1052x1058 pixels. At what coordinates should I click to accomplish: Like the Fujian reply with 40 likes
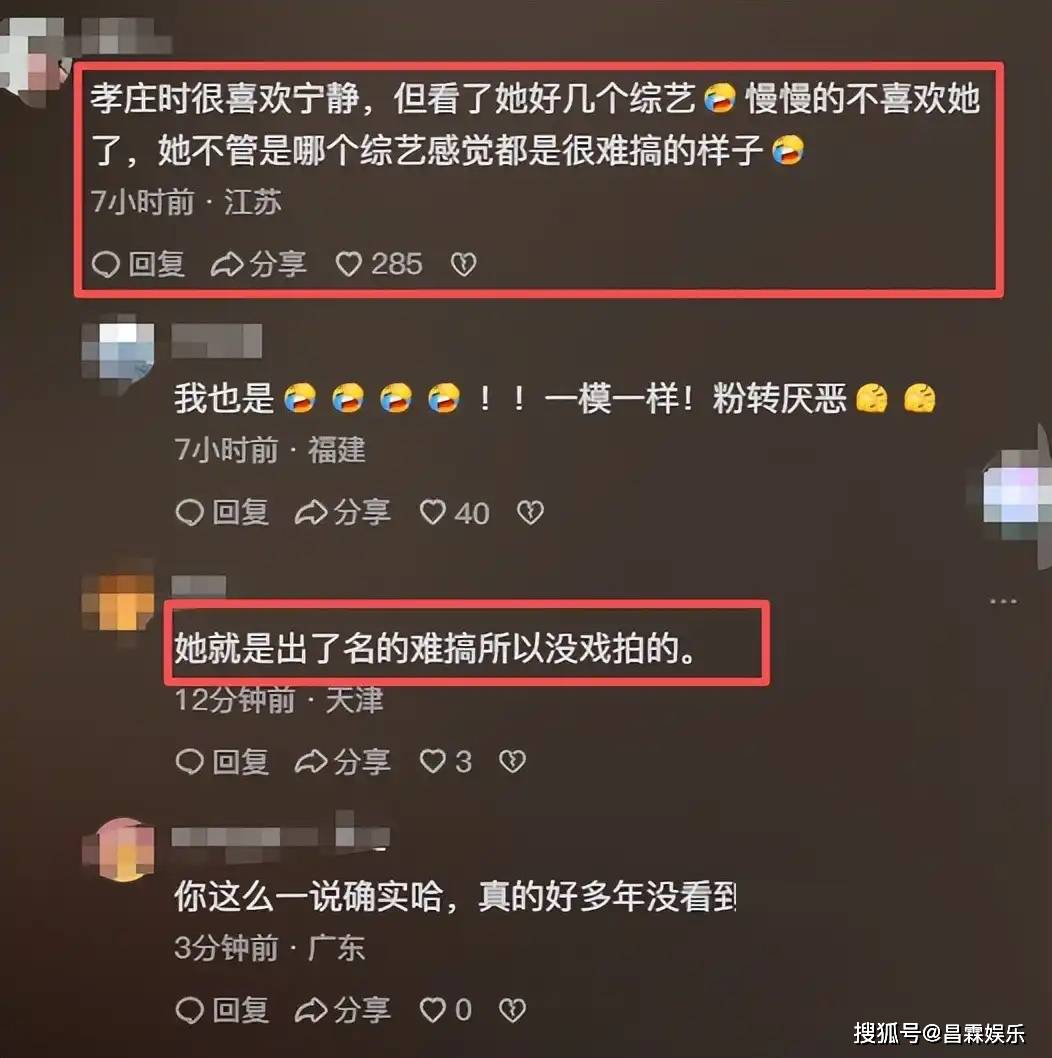454,513
